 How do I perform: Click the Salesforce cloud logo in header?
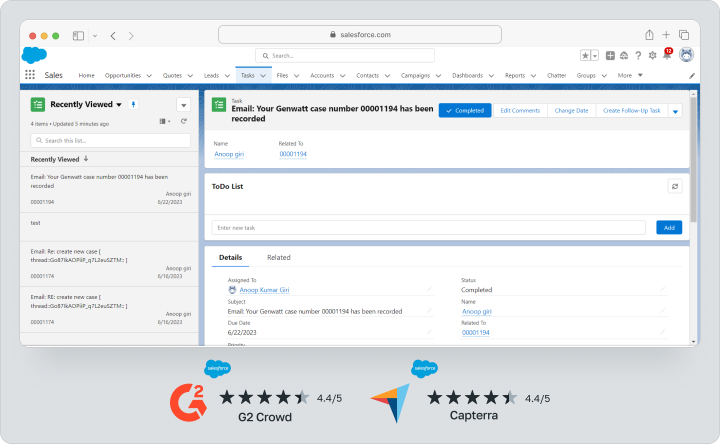[34, 55]
